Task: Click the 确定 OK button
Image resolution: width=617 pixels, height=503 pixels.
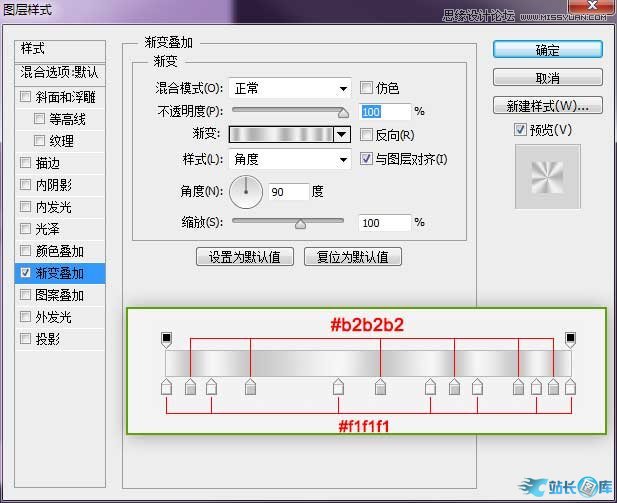Action: [x=547, y=49]
